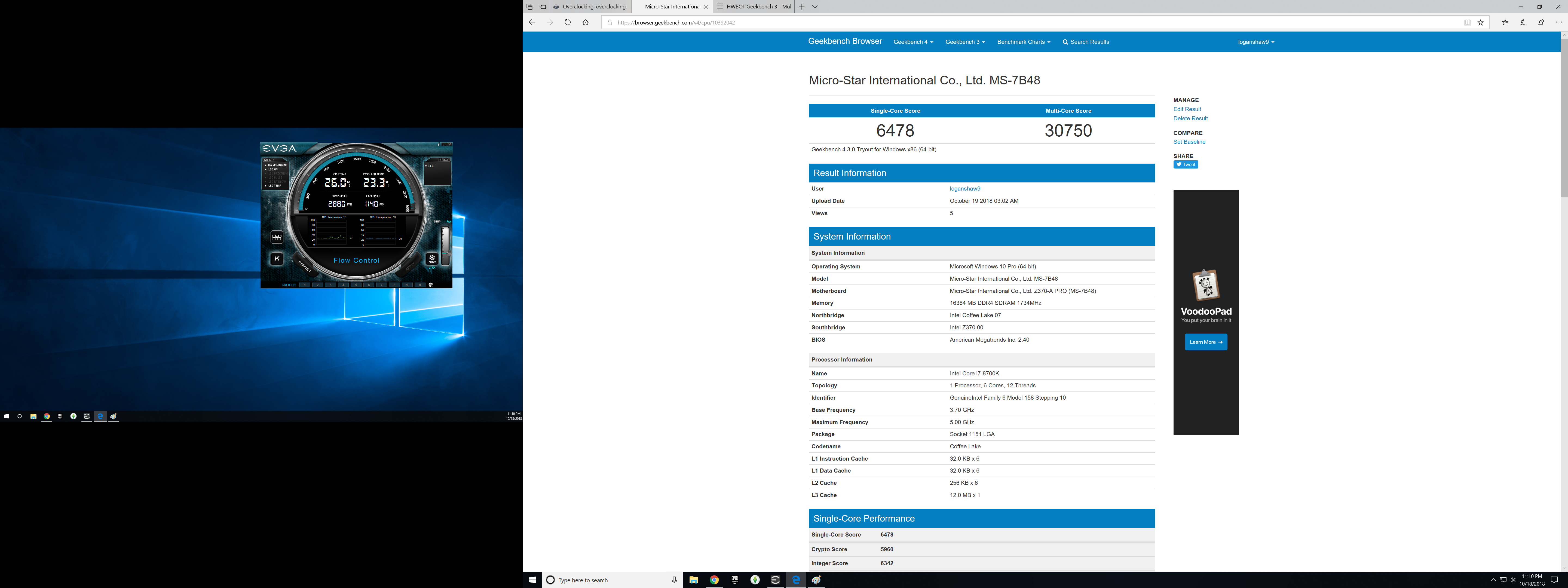Expand the Benchmark Charts dropdown
The width and height of the screenshot is (1568, 588).
tap(1023, 42)
